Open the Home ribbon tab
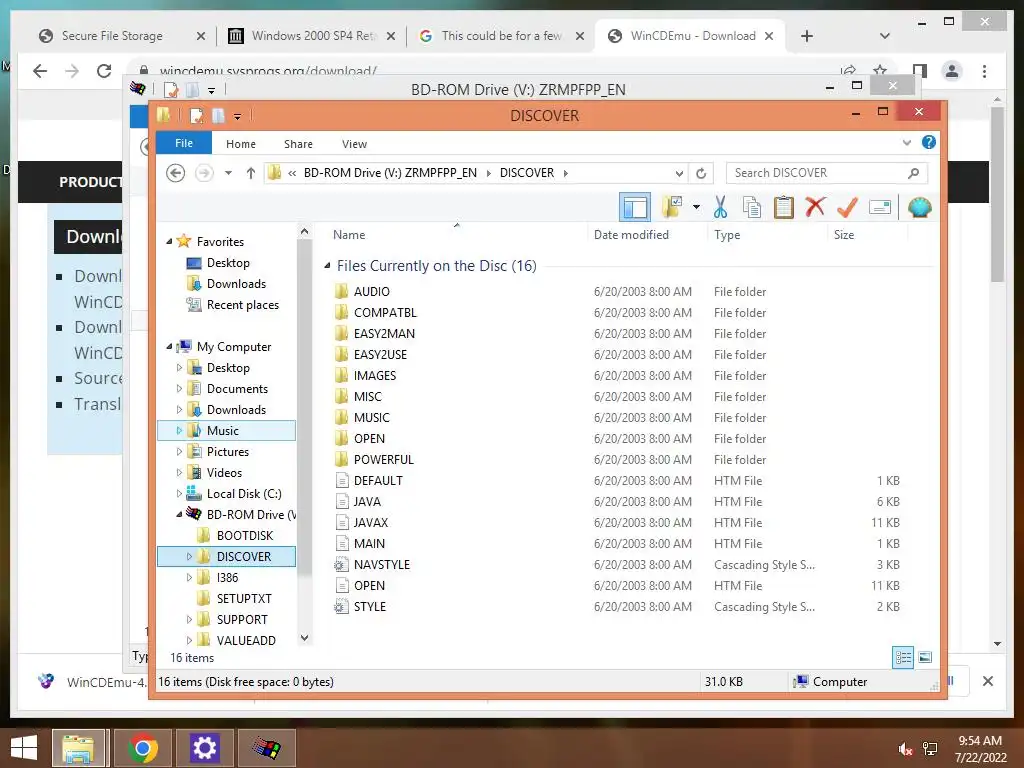This screenshot has width=1024, height=768. tap(241, 144)
